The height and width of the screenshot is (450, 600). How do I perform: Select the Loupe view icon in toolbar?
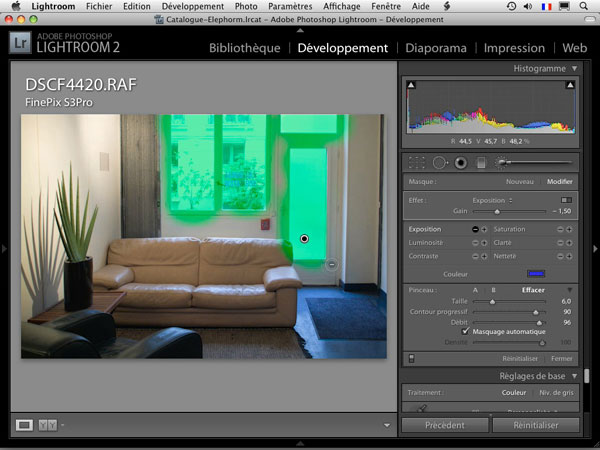[x=24, y=425]
